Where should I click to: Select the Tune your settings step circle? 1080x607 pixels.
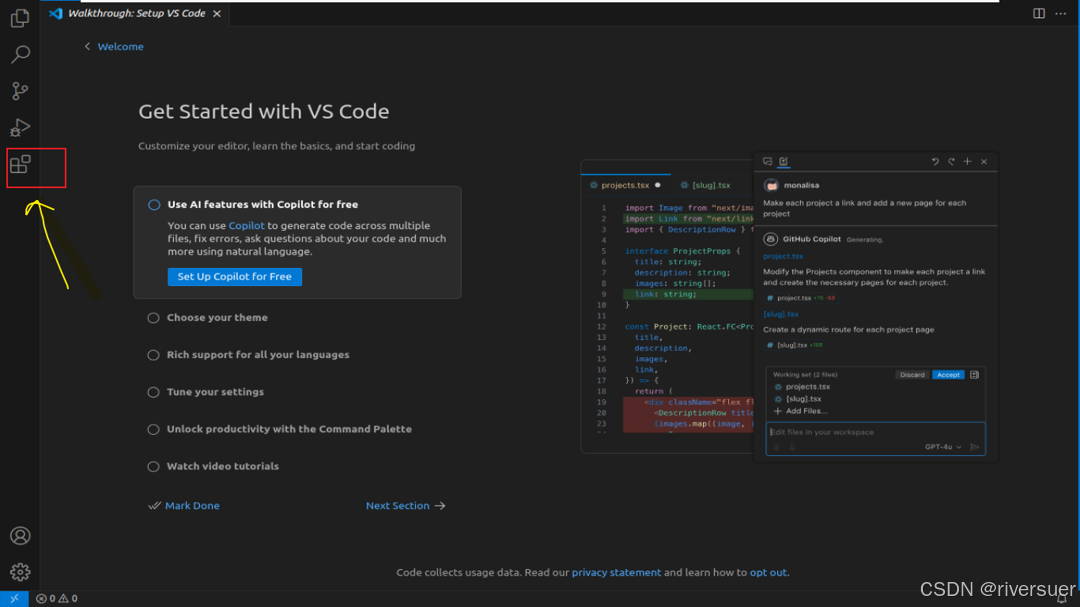click(x=153, y=391)
